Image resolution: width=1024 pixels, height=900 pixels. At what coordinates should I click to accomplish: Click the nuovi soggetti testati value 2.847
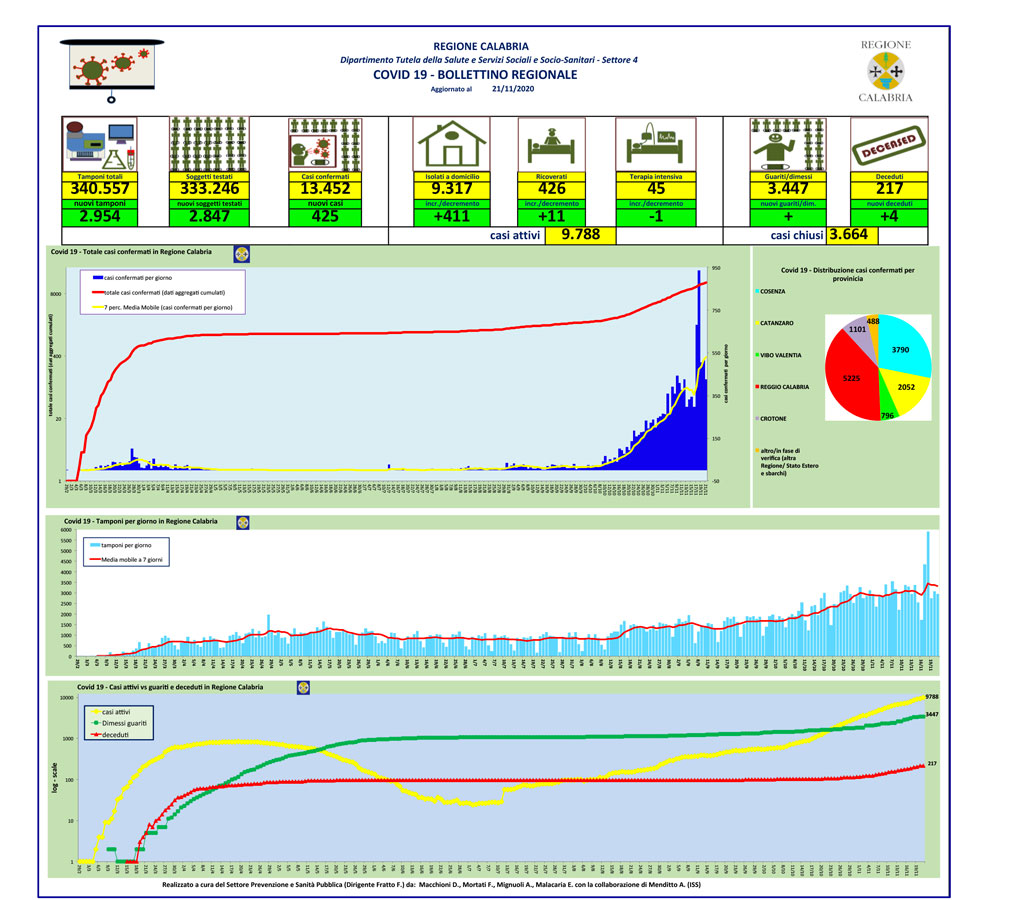(x=210, y=217)
